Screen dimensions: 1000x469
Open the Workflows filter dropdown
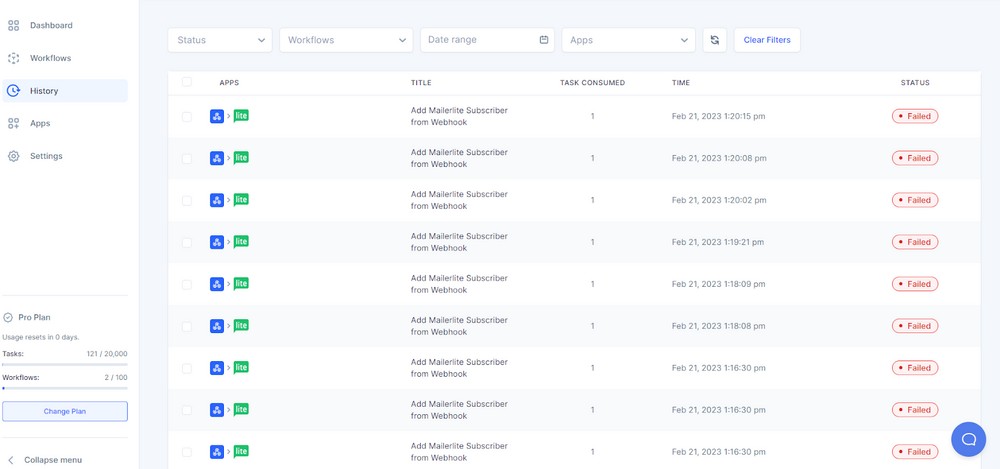coord(346,40)
